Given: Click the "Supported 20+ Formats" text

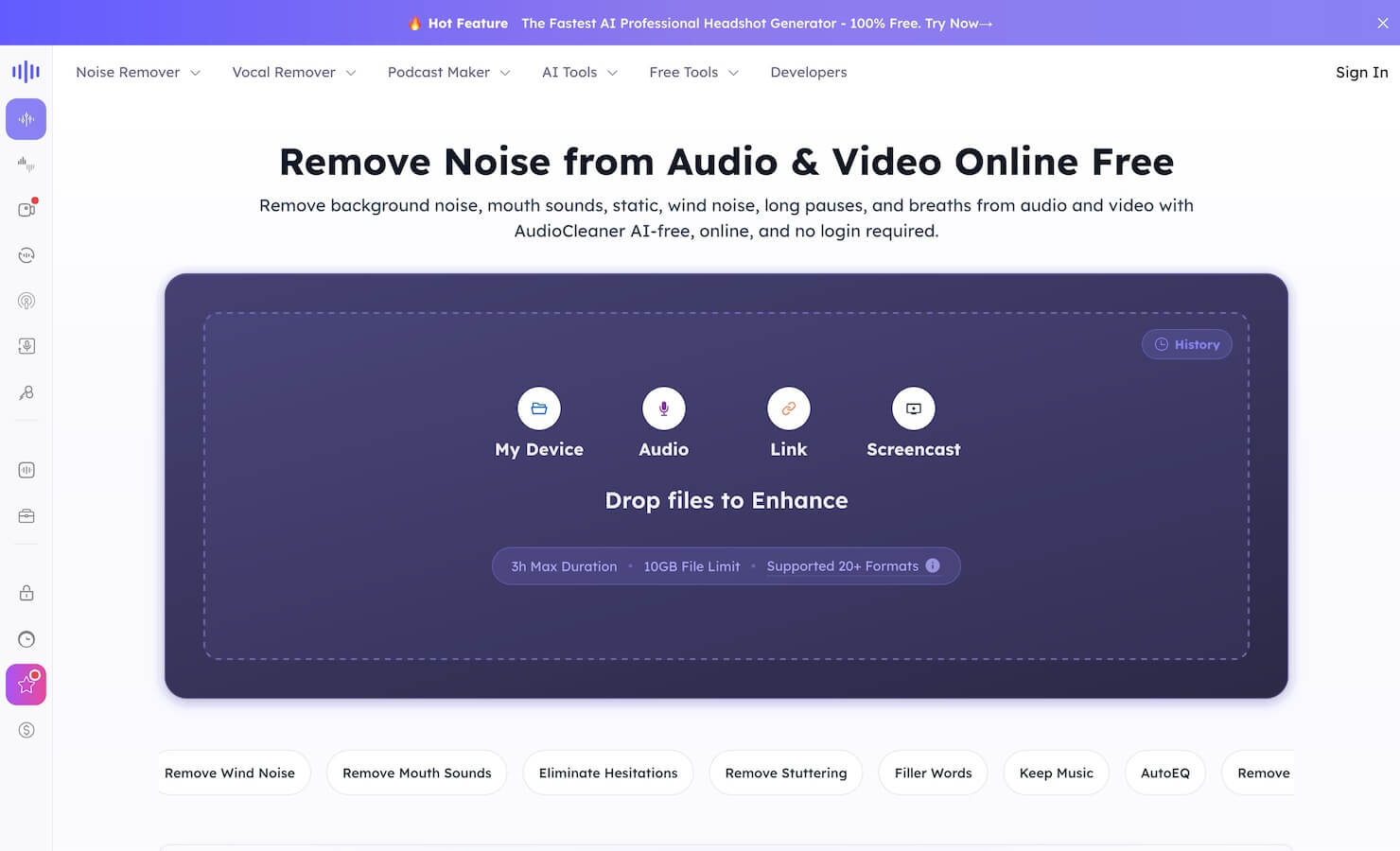Looking at the screenshot, I should (843, 566).
